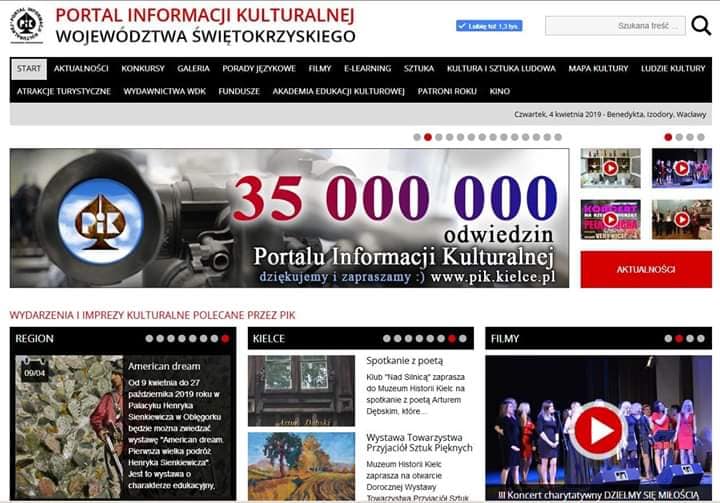Open AKADEMIA EDUKACJI KULTUROWEJ menu item
Image resolution: width=720 pixels, height=503 pixels.
point(338,91)
